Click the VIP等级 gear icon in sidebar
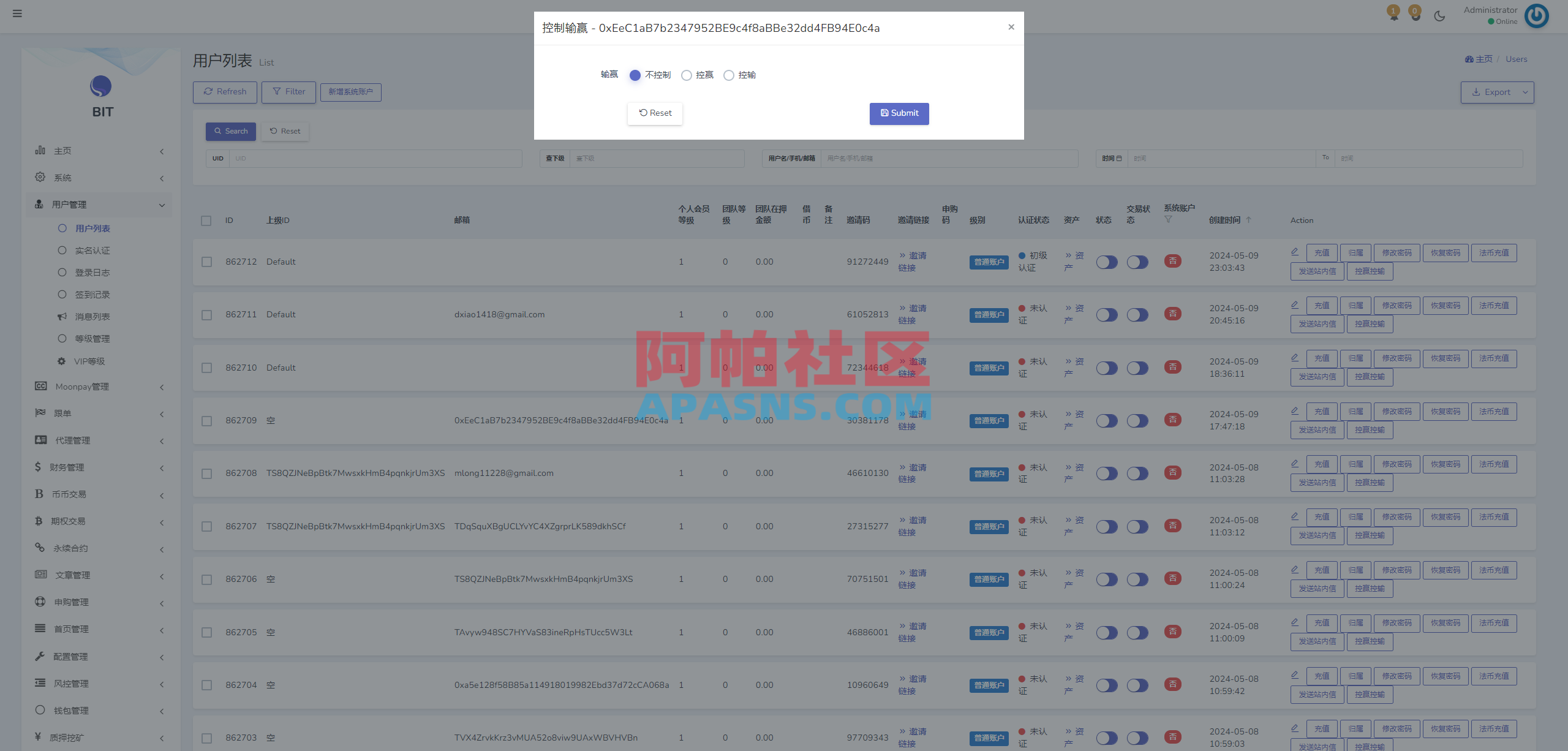Image resolution: width=1568 pixels, height=751 pixels. coord(61,361)
